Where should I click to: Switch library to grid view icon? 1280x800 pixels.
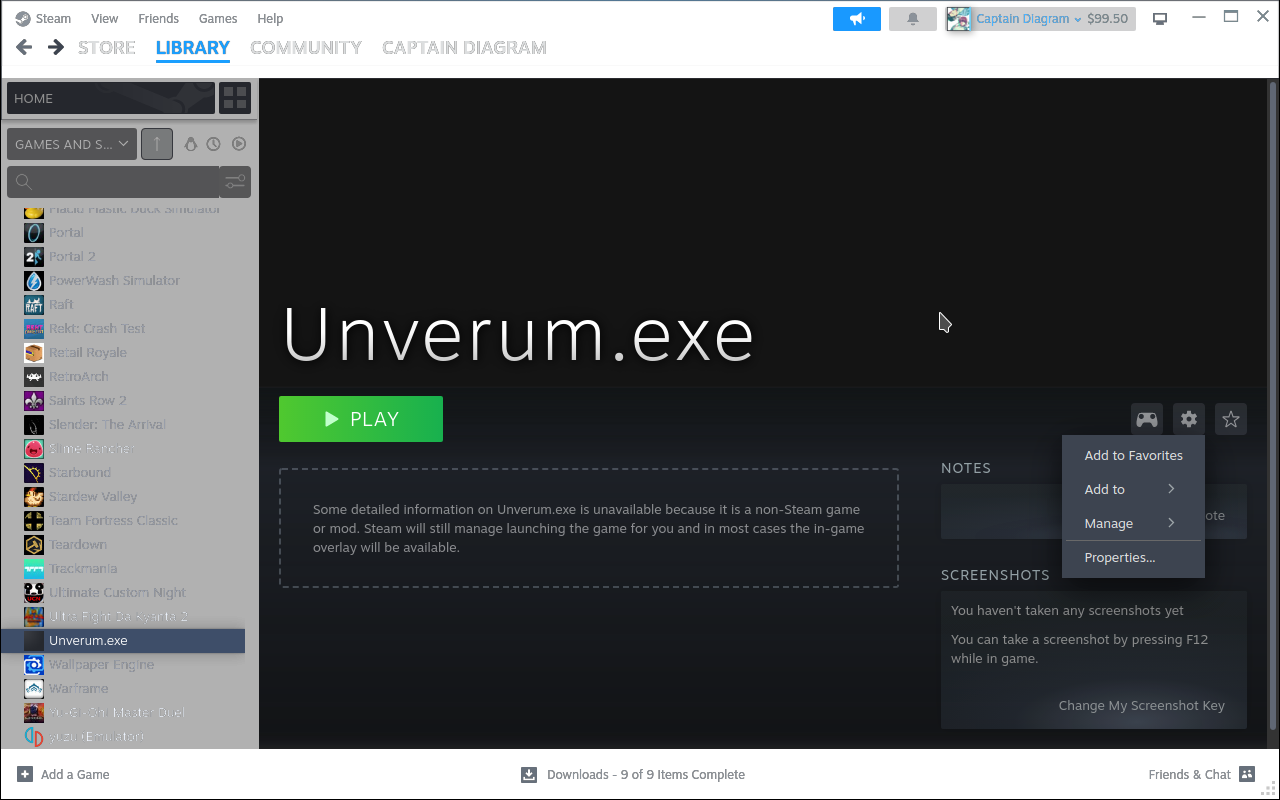click(x=235, y=98)
